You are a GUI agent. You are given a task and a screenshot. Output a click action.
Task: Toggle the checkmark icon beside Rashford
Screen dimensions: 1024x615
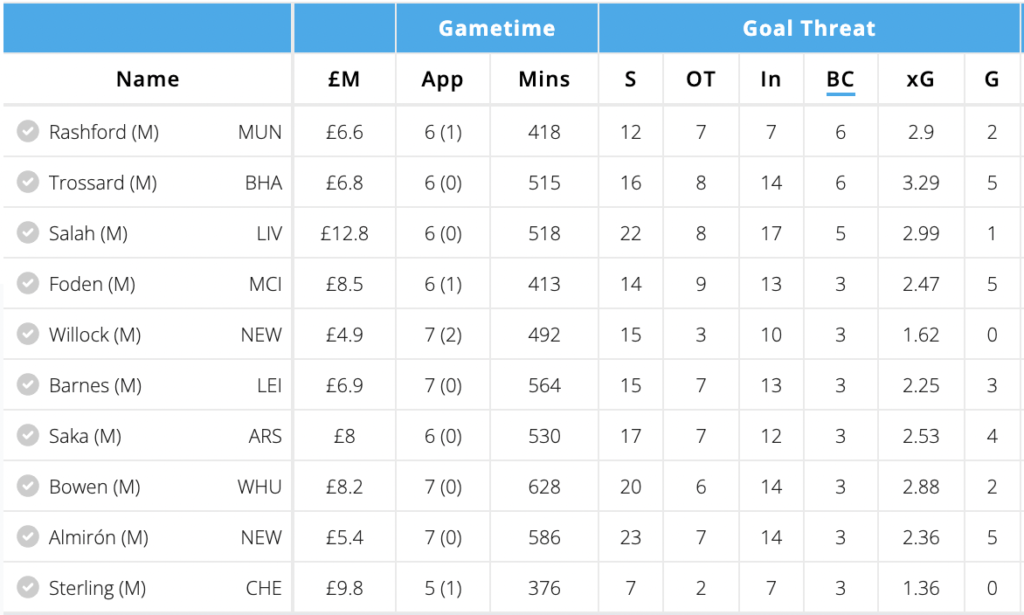point(28,132)
